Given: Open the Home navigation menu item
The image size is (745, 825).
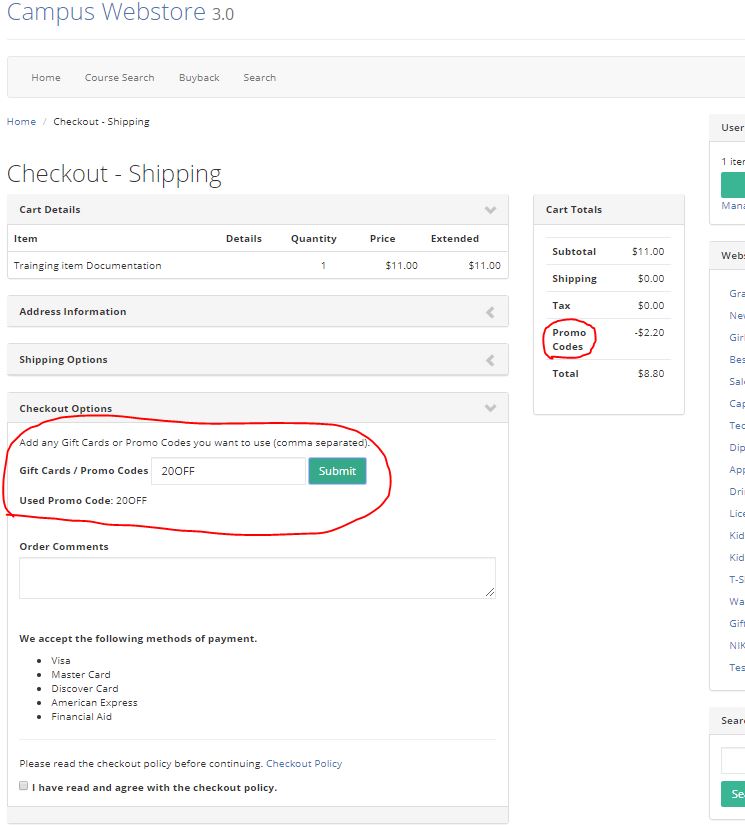Looking at the screenshot, I should [x=46, y=77].
